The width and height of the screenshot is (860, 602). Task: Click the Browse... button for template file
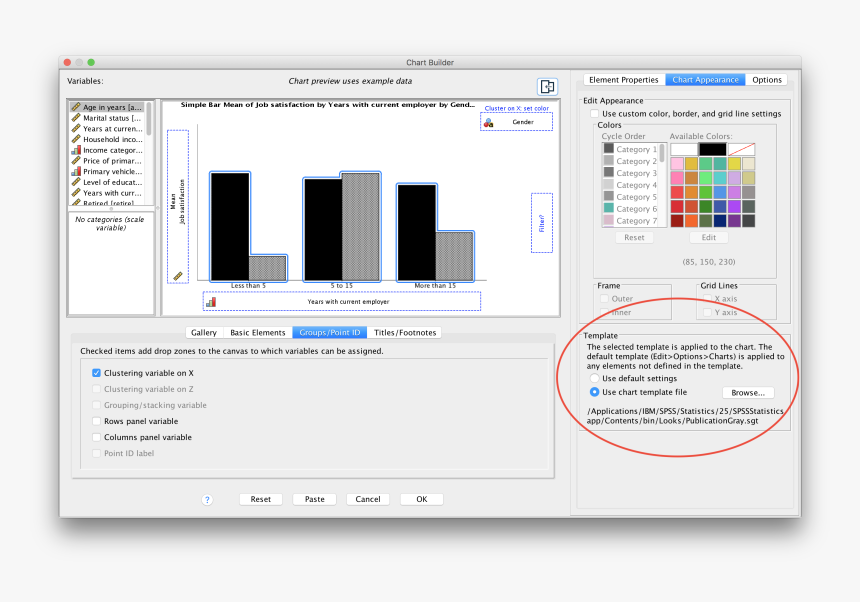click(747, 393)
